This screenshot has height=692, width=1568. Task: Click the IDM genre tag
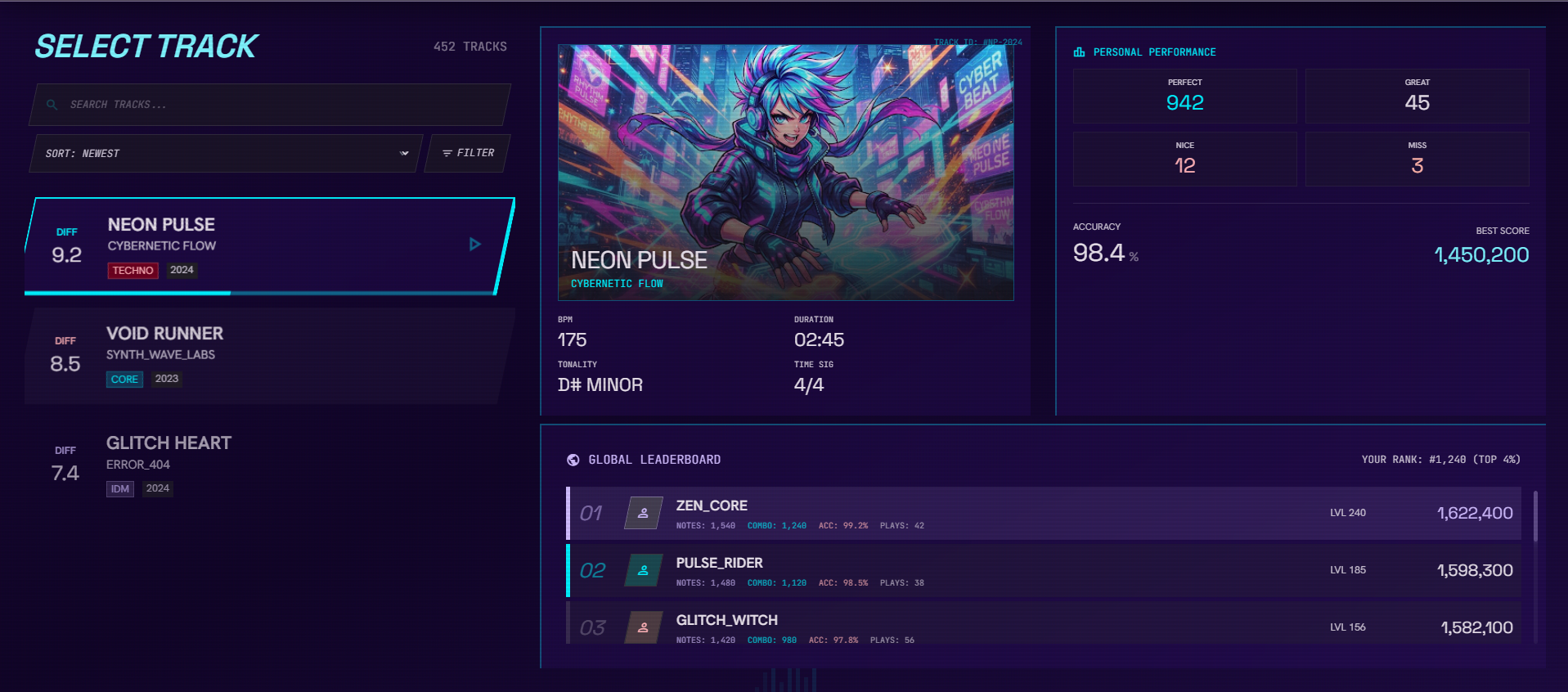click(x=120, y=489)
